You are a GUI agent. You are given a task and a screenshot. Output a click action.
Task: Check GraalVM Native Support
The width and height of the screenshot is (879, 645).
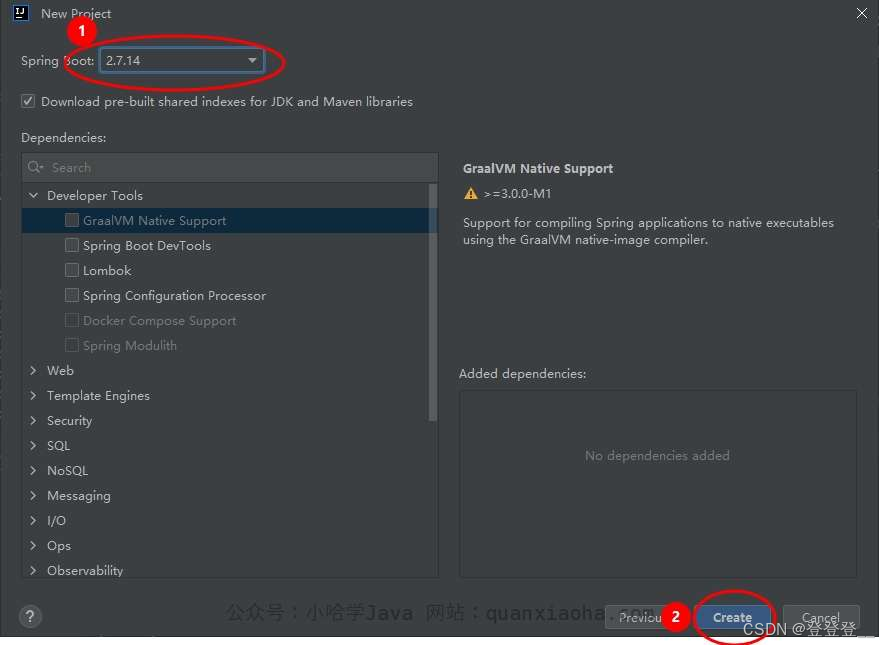click(72, 220)
